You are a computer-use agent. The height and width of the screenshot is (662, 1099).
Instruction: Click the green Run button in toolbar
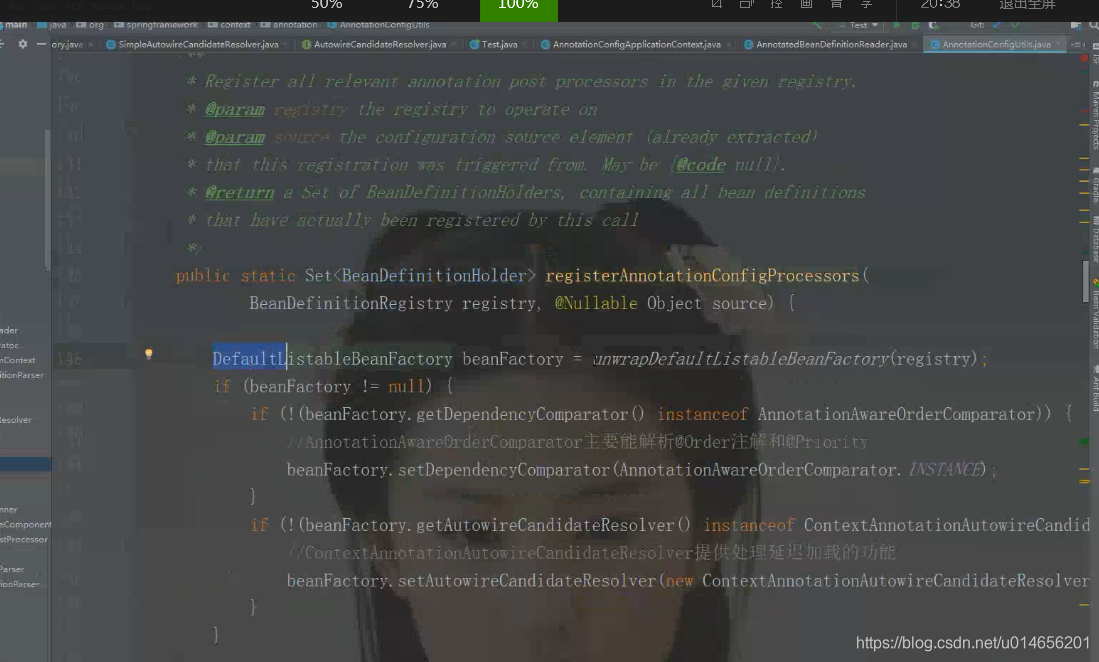coord(896,25)
